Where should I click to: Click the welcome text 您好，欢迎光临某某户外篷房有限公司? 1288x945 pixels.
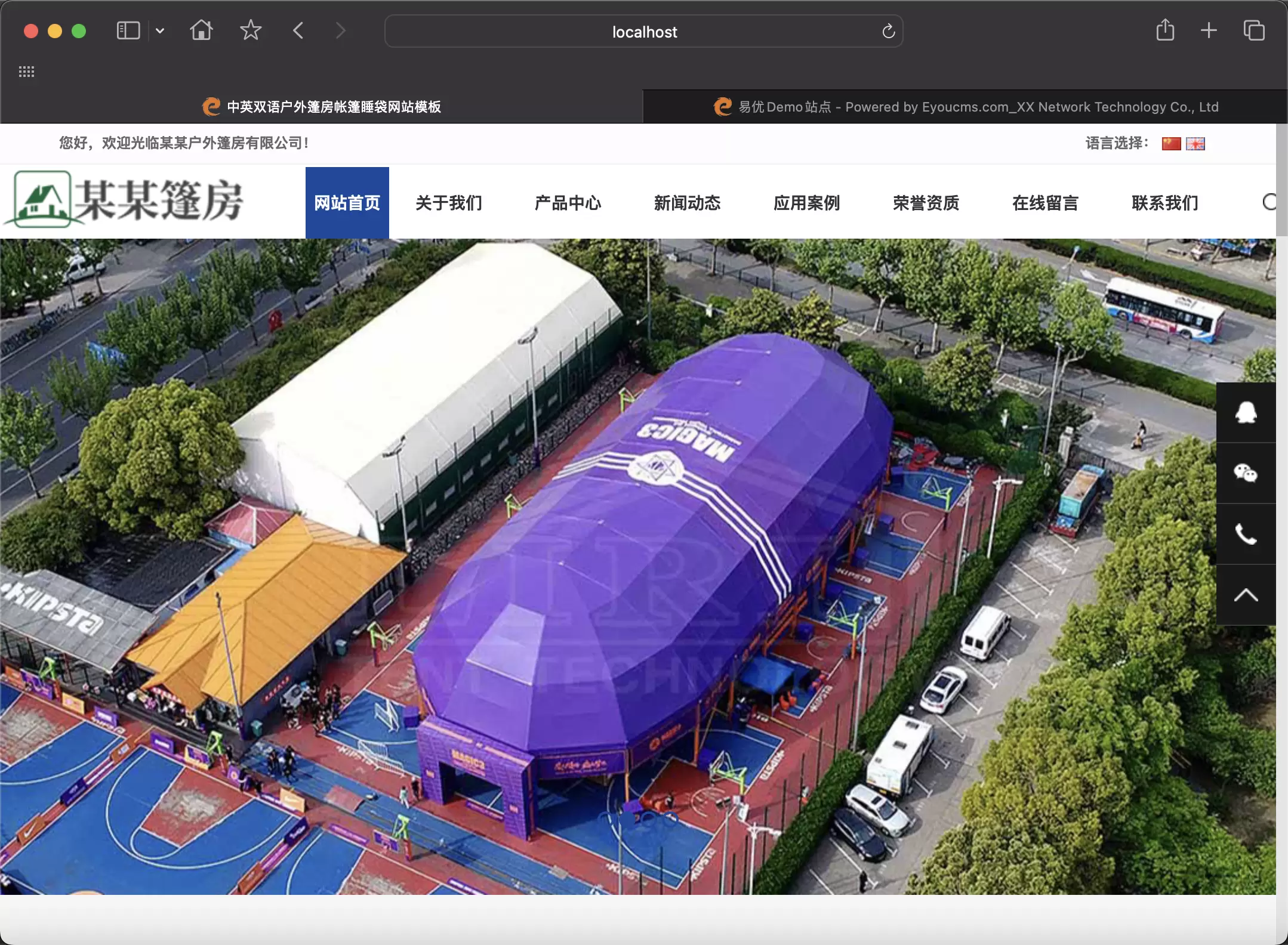pyautogui.click(x=183, y=143)
